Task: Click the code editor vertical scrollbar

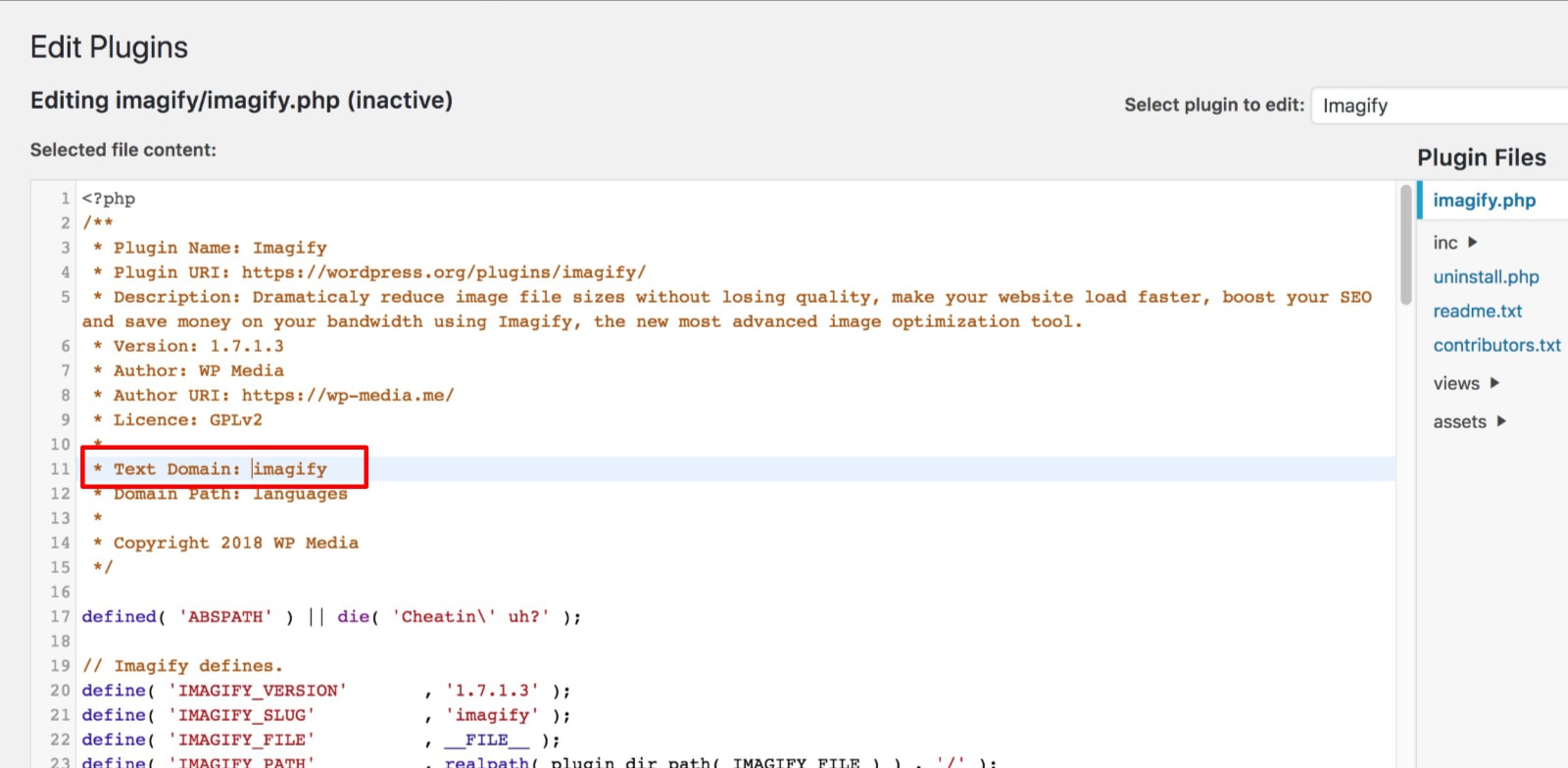Action: pyautogui.click(x=1406, y=245)
